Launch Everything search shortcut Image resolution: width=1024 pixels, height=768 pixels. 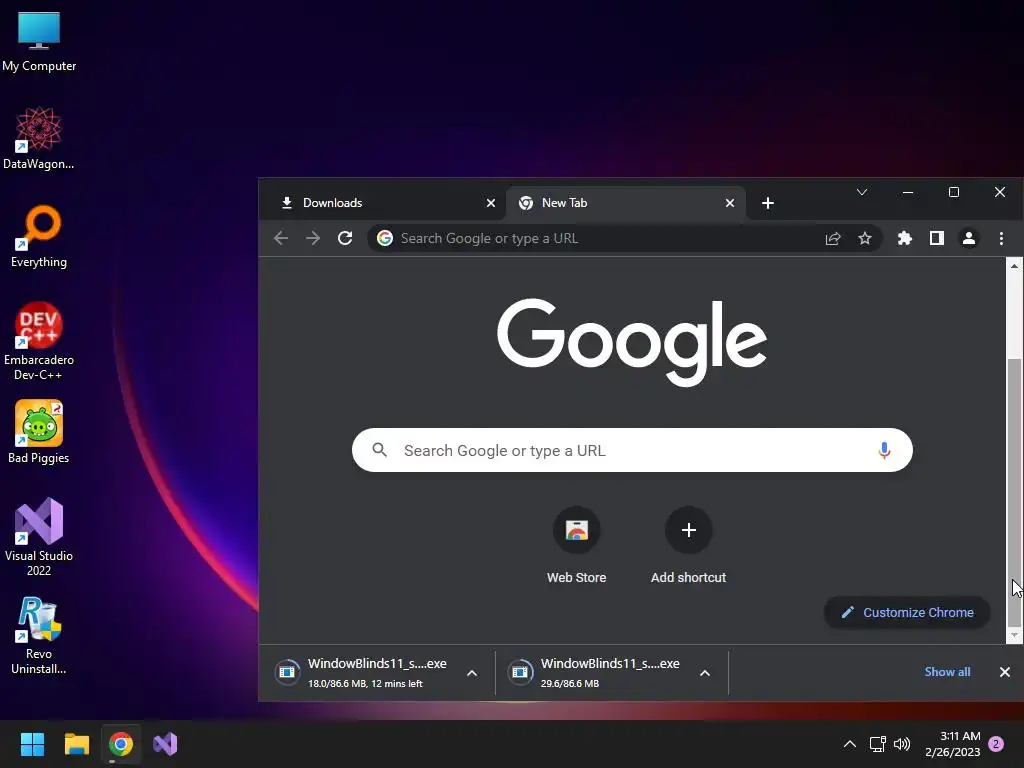coord(39,236)
